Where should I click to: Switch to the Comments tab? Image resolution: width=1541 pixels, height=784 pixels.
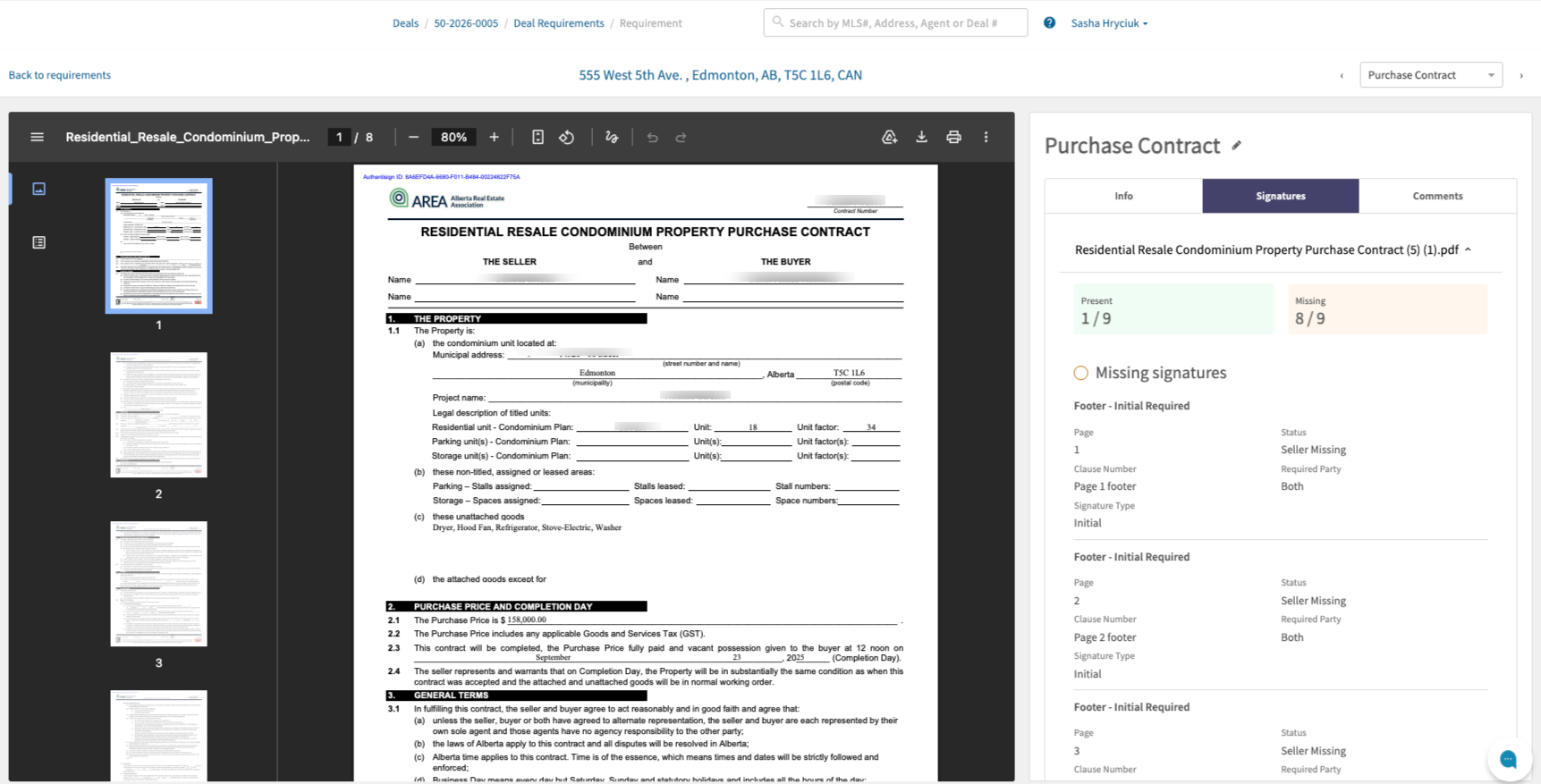(x=1437, y=196)
